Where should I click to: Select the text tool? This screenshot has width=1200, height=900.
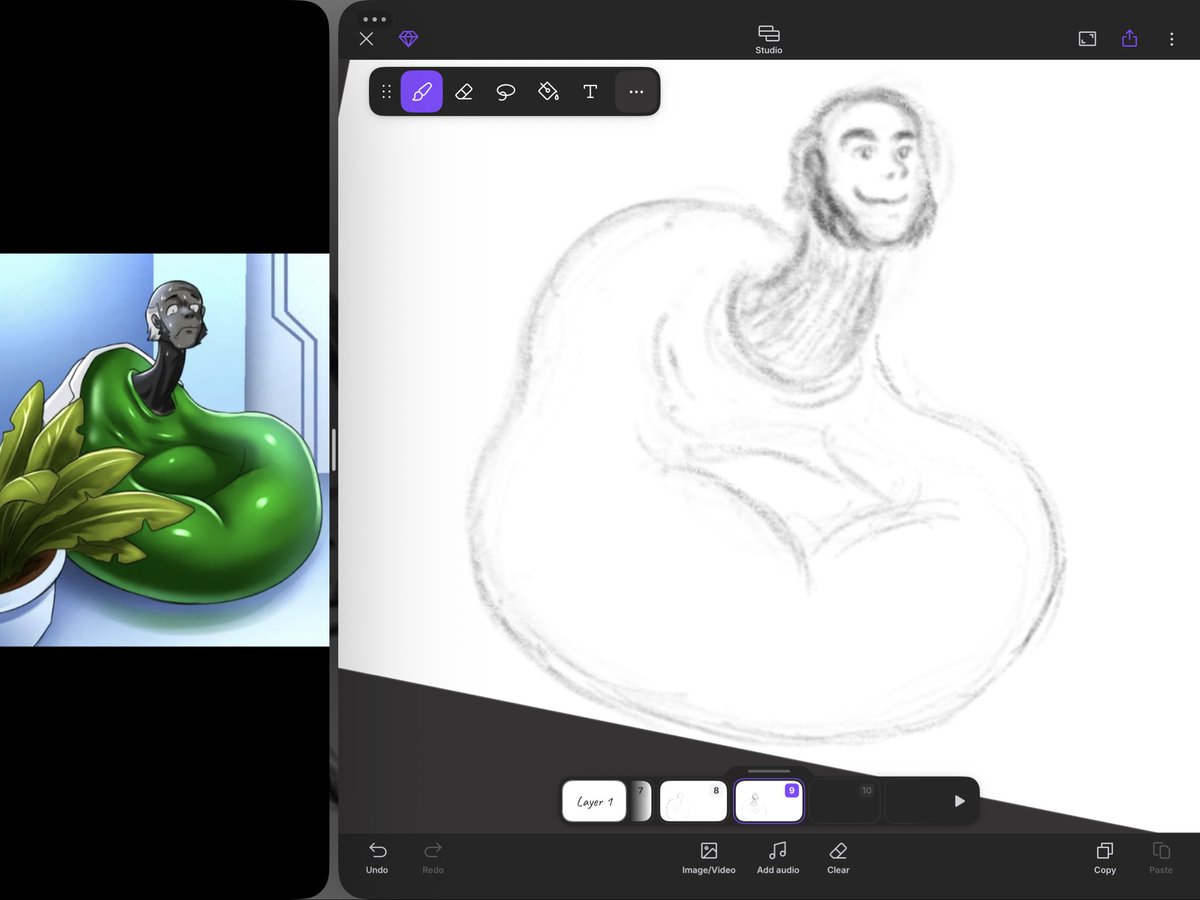tap(590, 92)
